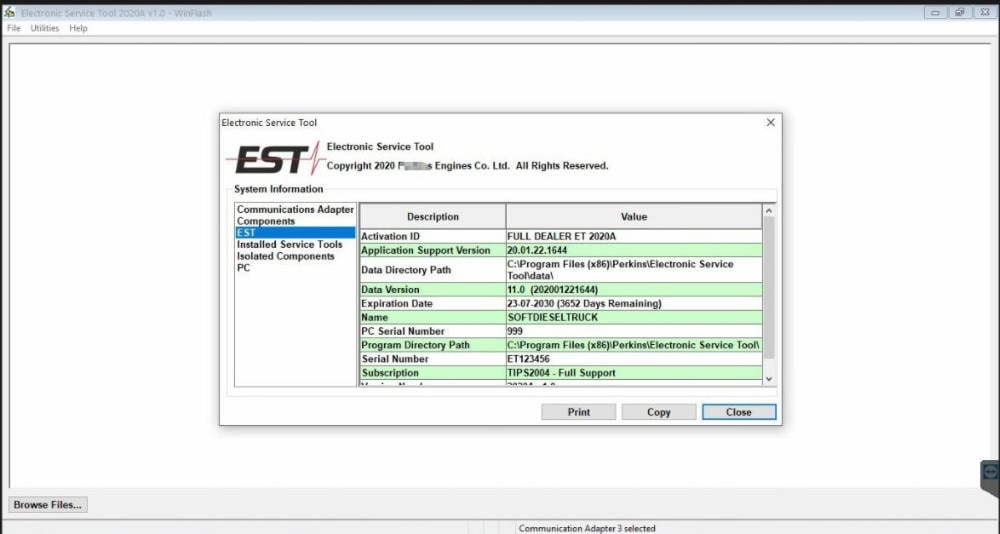The height and width of the screenshot is (534, 1000).
Task: Click the Name row label cell
Action: coord(433,318)
